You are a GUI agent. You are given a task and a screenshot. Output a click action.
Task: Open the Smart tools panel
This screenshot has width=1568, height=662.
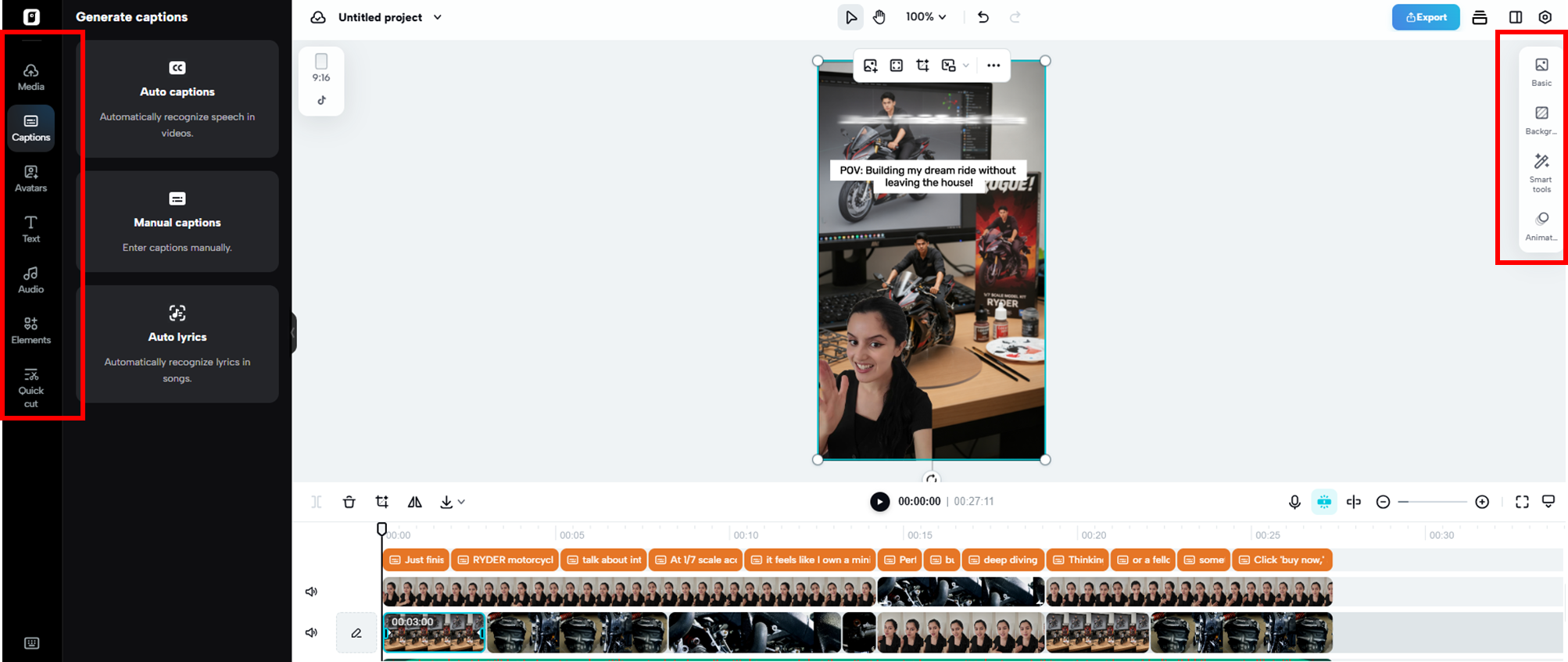click(1541, 172)
